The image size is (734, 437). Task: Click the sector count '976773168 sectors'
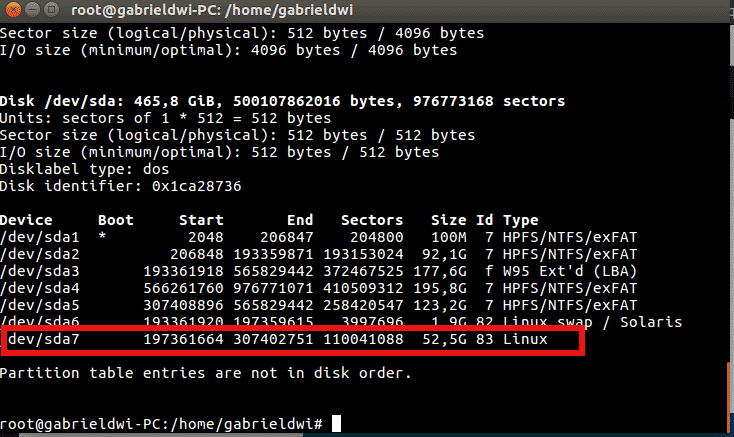coord(489,101)
